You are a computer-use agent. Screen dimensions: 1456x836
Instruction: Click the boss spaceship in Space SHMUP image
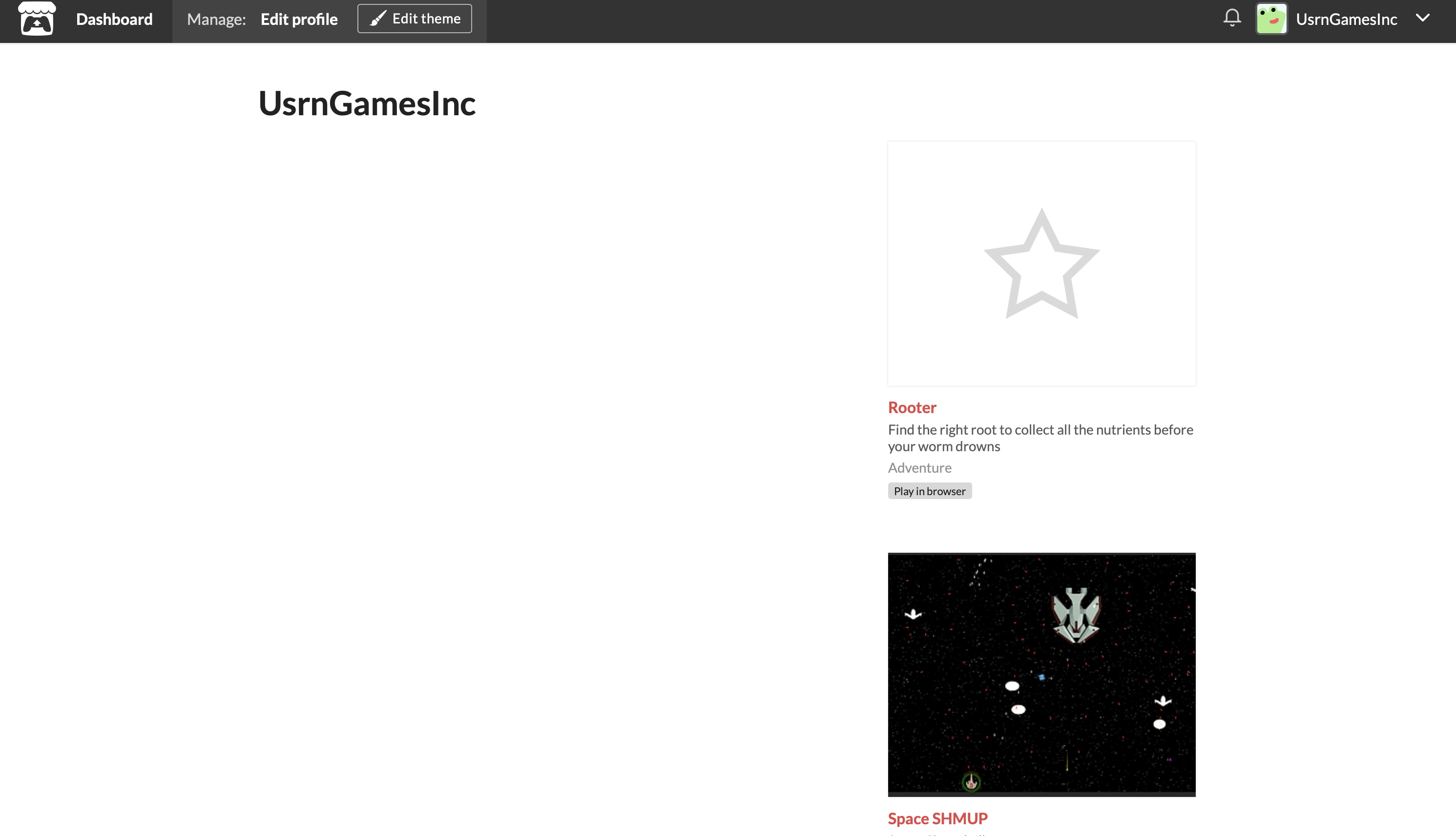1076,615
